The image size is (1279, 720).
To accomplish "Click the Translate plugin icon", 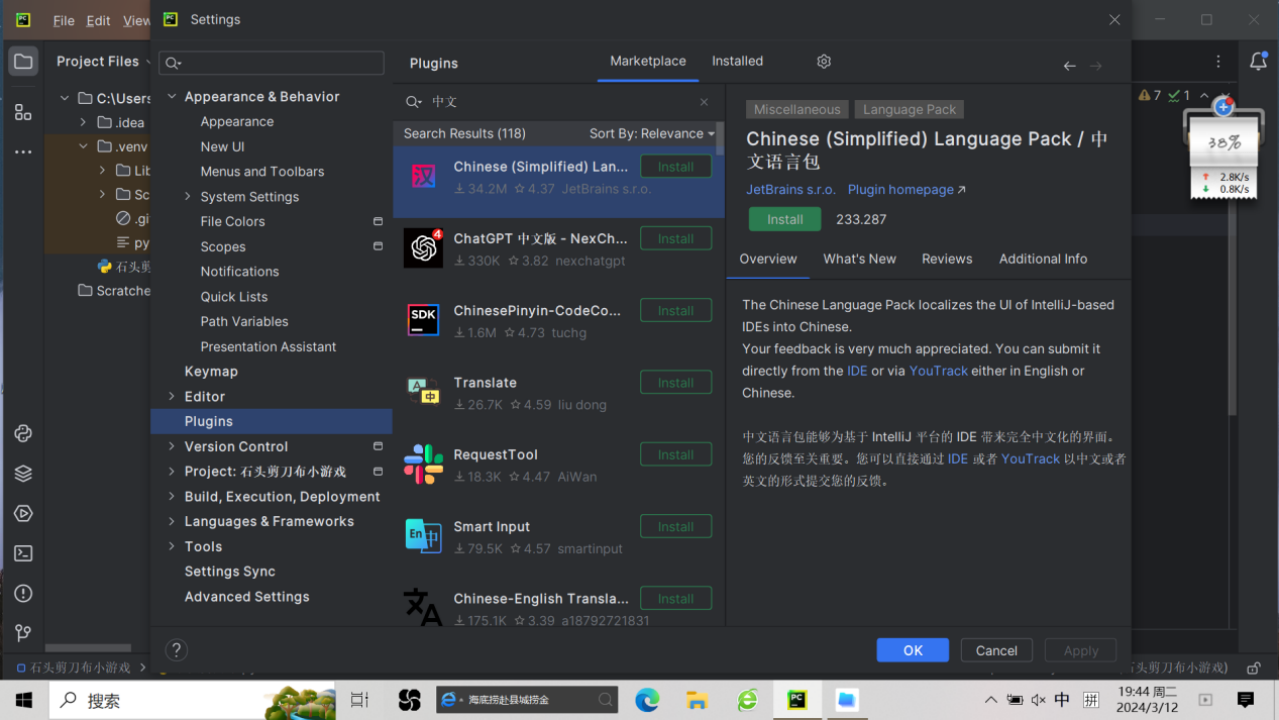I will click(x=424, y=393).
